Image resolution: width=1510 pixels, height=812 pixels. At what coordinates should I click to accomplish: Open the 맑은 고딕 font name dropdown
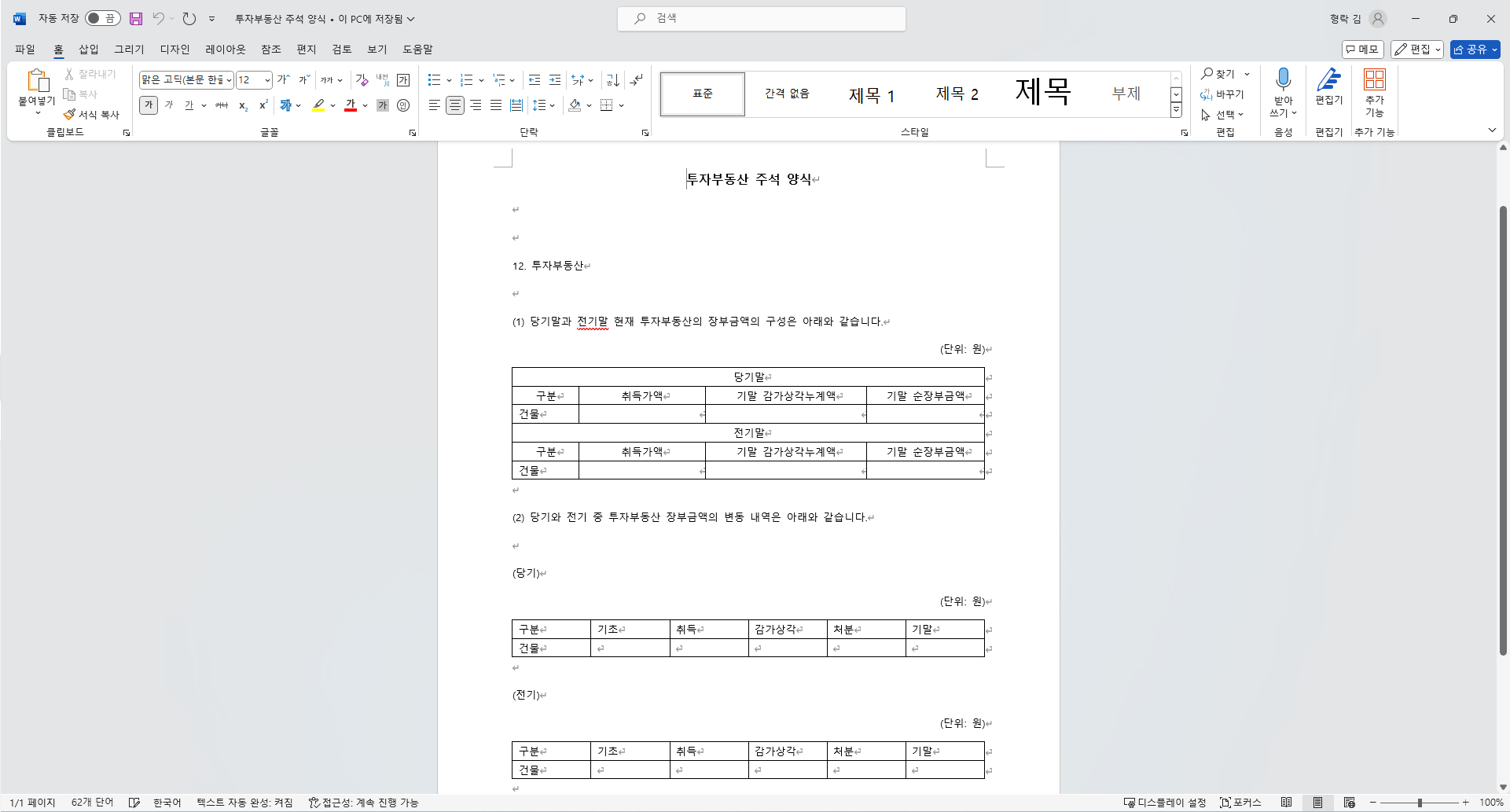229,79
